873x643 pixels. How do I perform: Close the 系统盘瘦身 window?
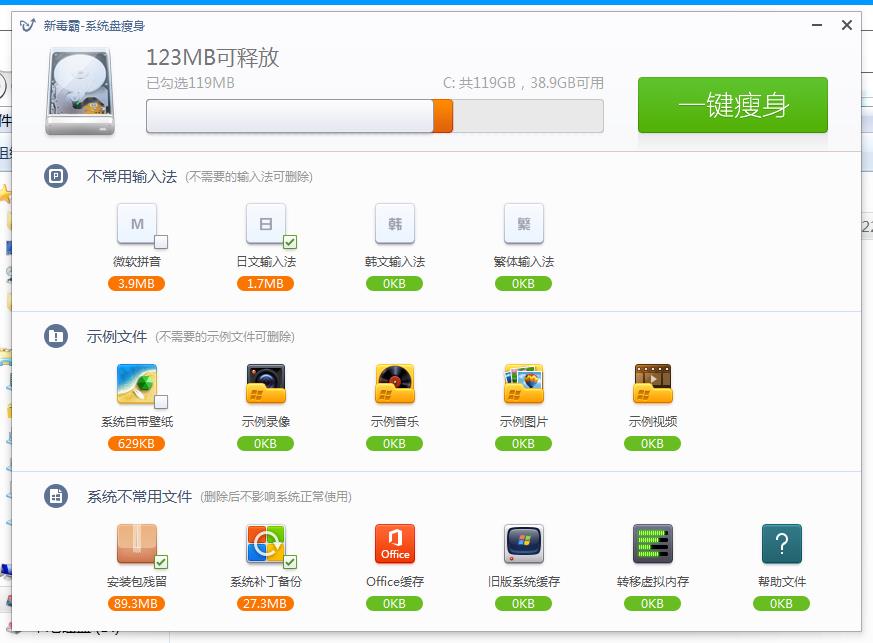(847, 25)
